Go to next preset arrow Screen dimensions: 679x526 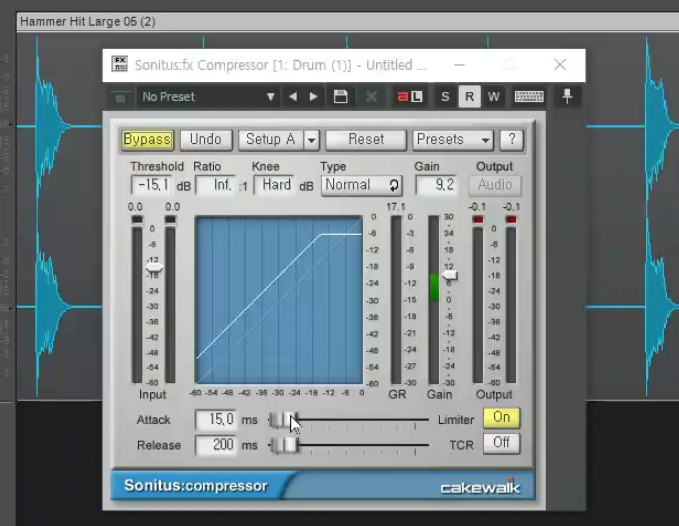pyautogui.click(x=314, y=97)
